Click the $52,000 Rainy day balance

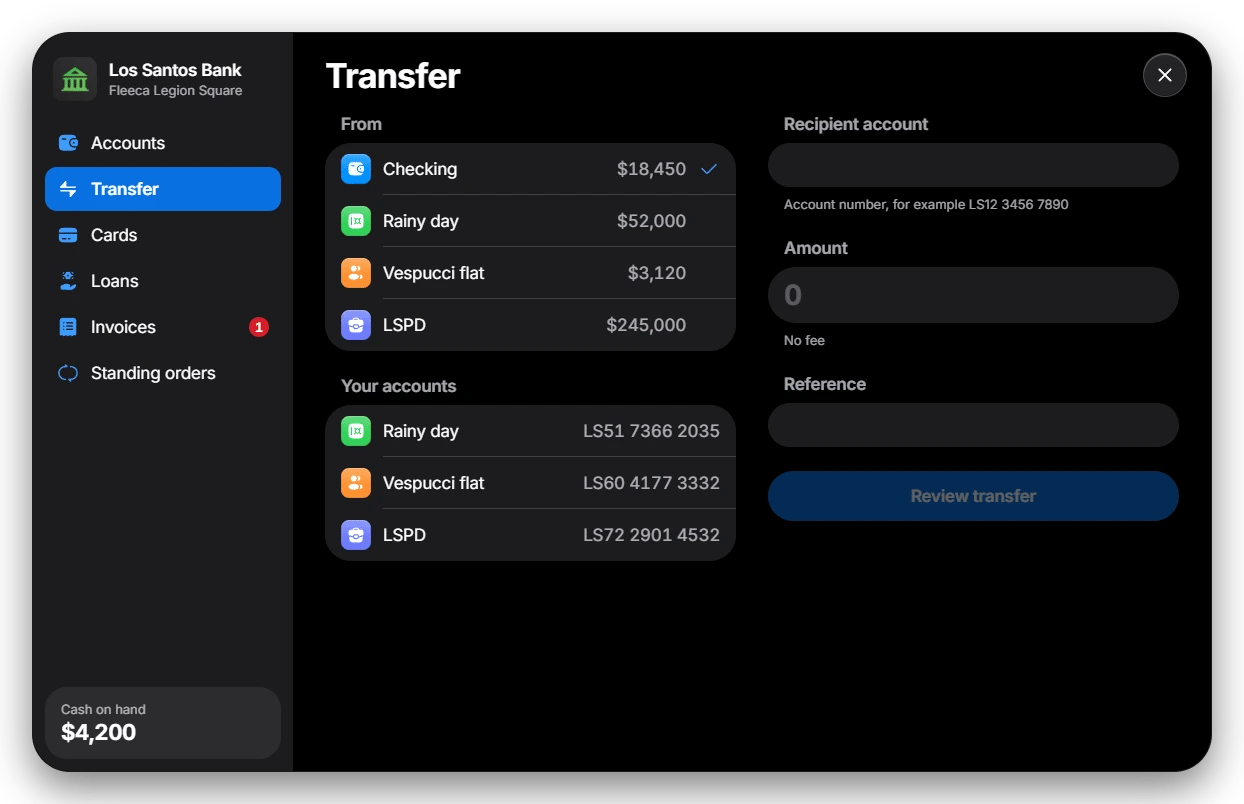(651, 221)
